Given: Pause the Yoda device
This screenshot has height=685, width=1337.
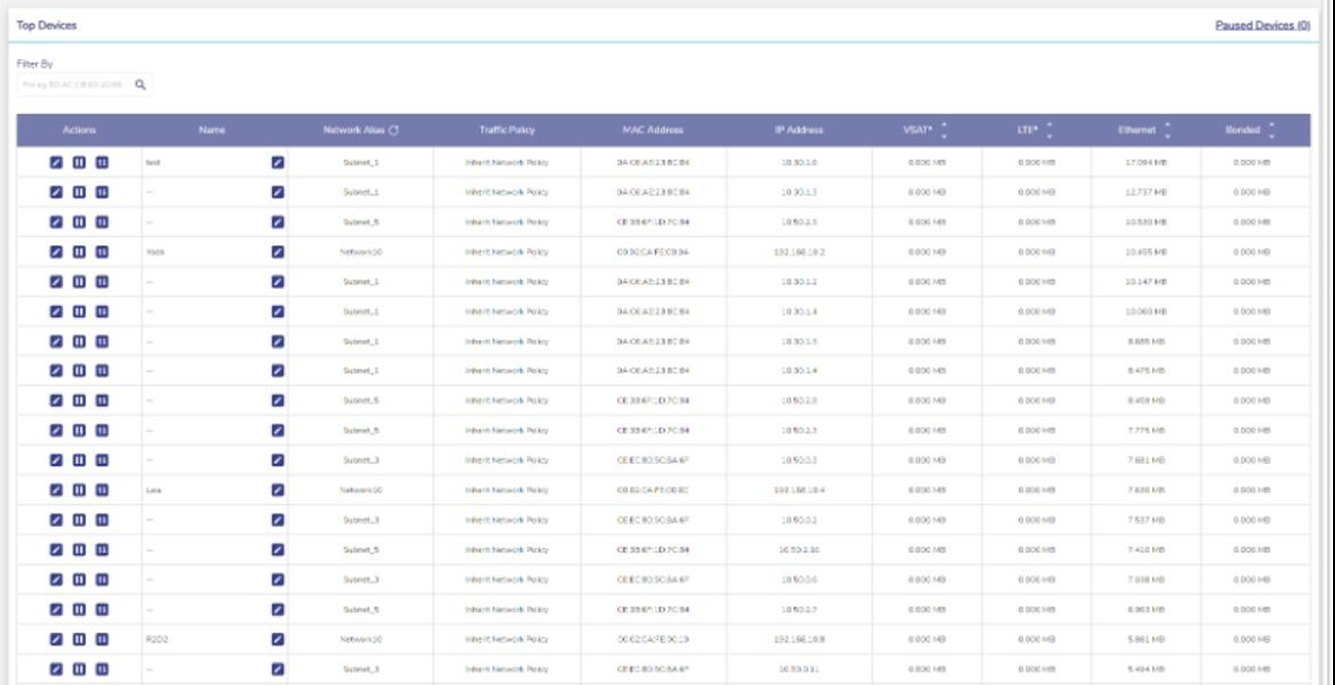Looking at the screenshot, I should point(79,252).
